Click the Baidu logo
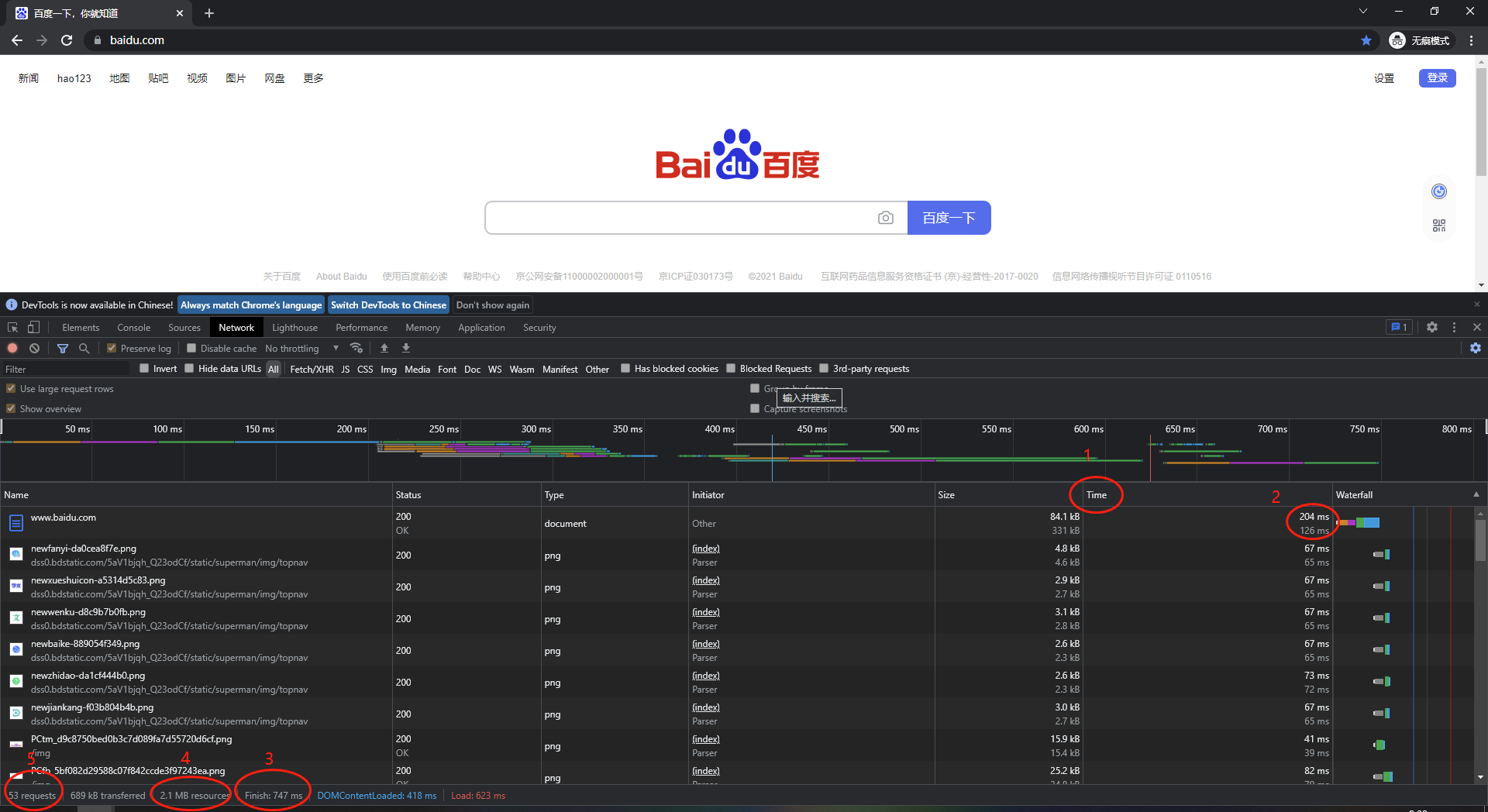The width and height of the screenshot is (1488, 812). click(738, 154)
